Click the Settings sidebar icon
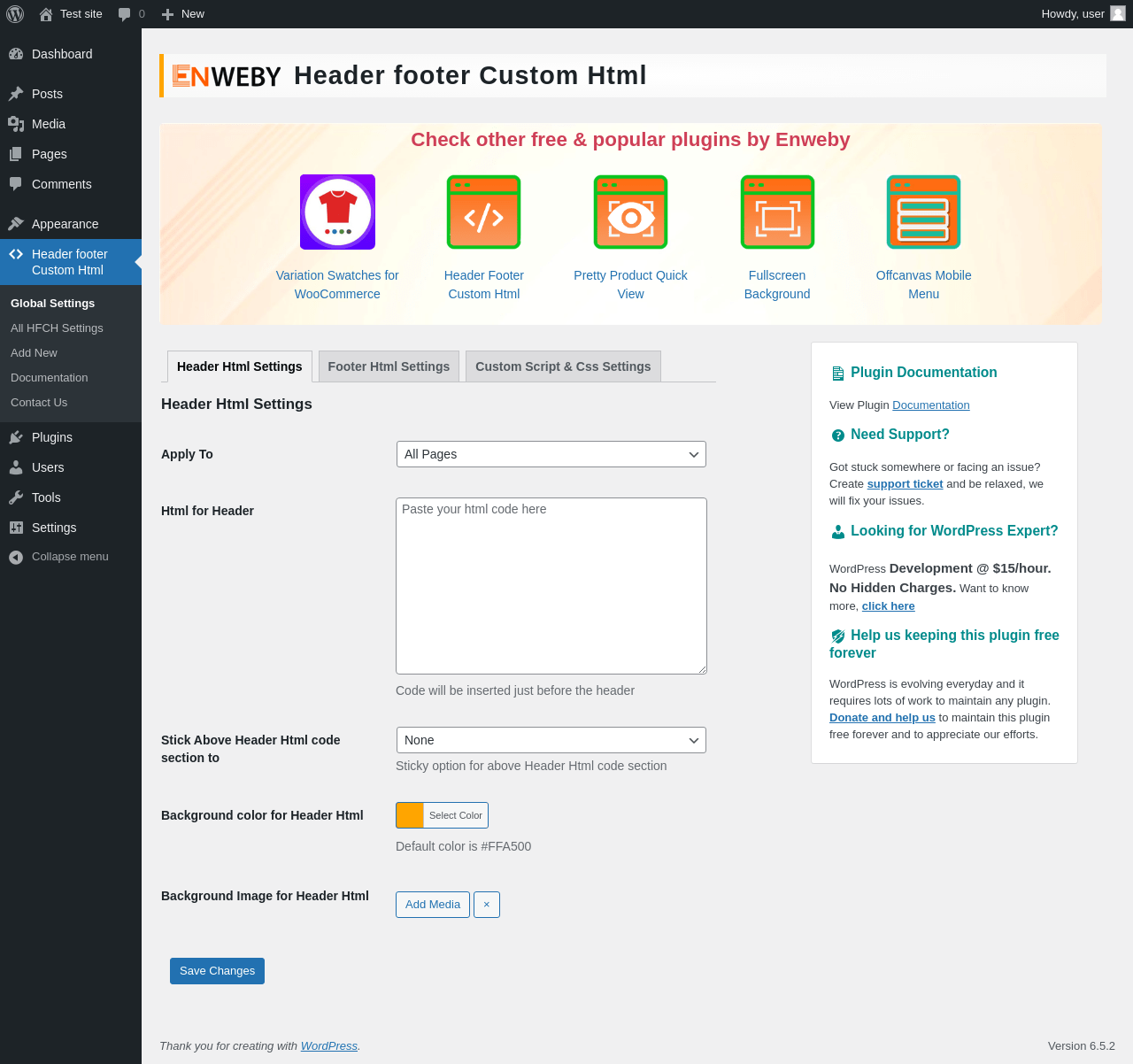1133x1064 pixels. tap(16, 528)
